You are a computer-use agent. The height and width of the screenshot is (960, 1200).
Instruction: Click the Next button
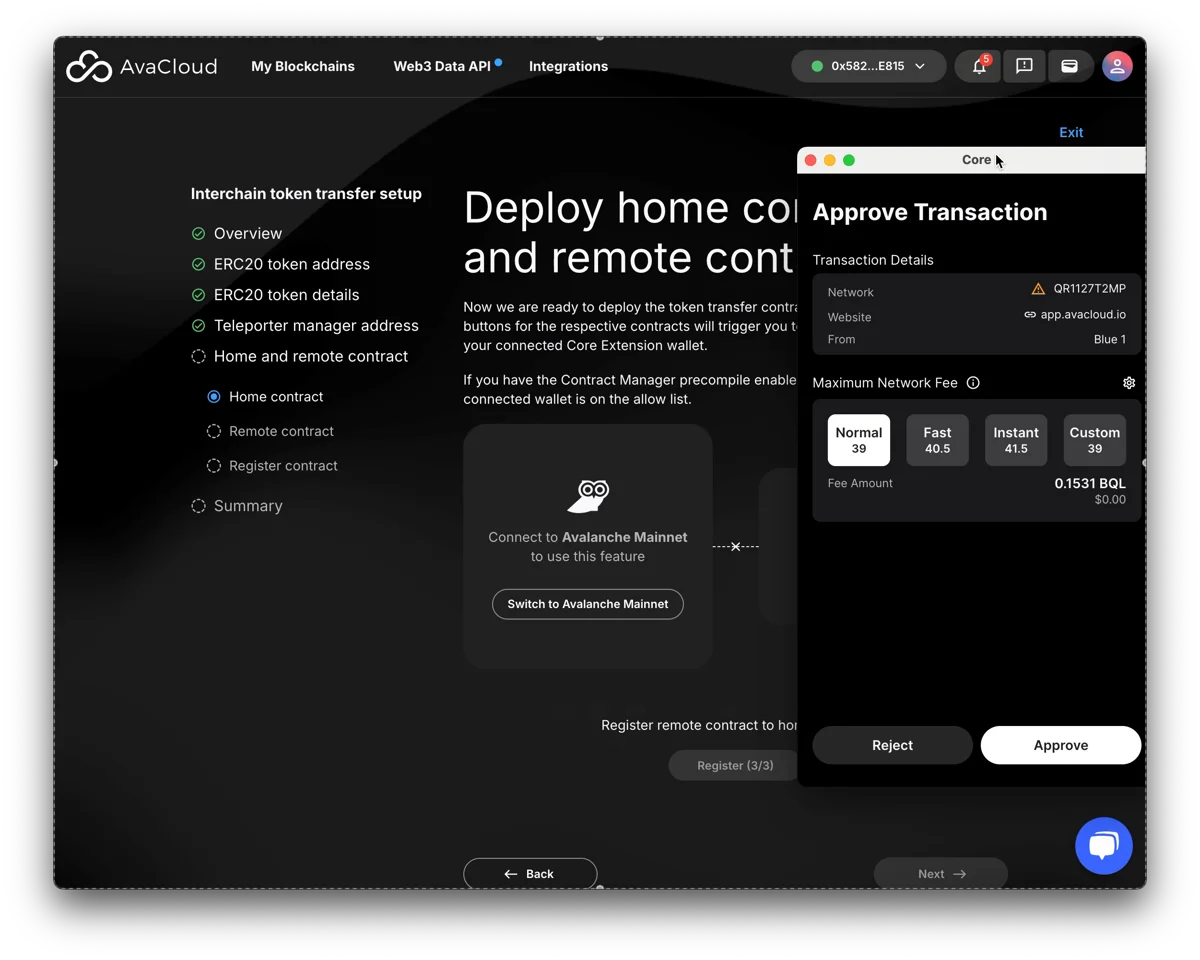941,874
